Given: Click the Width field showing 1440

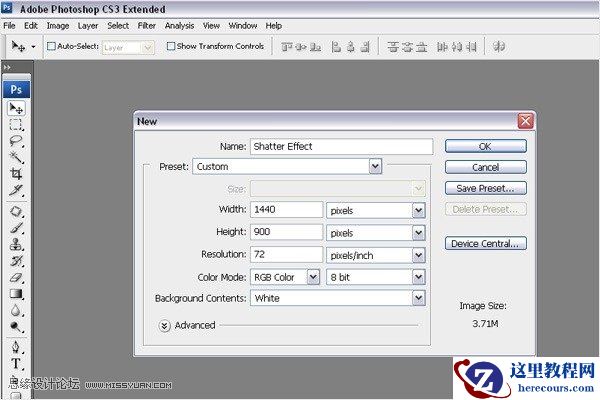Looking at the screenshot, I should (287, 210).
